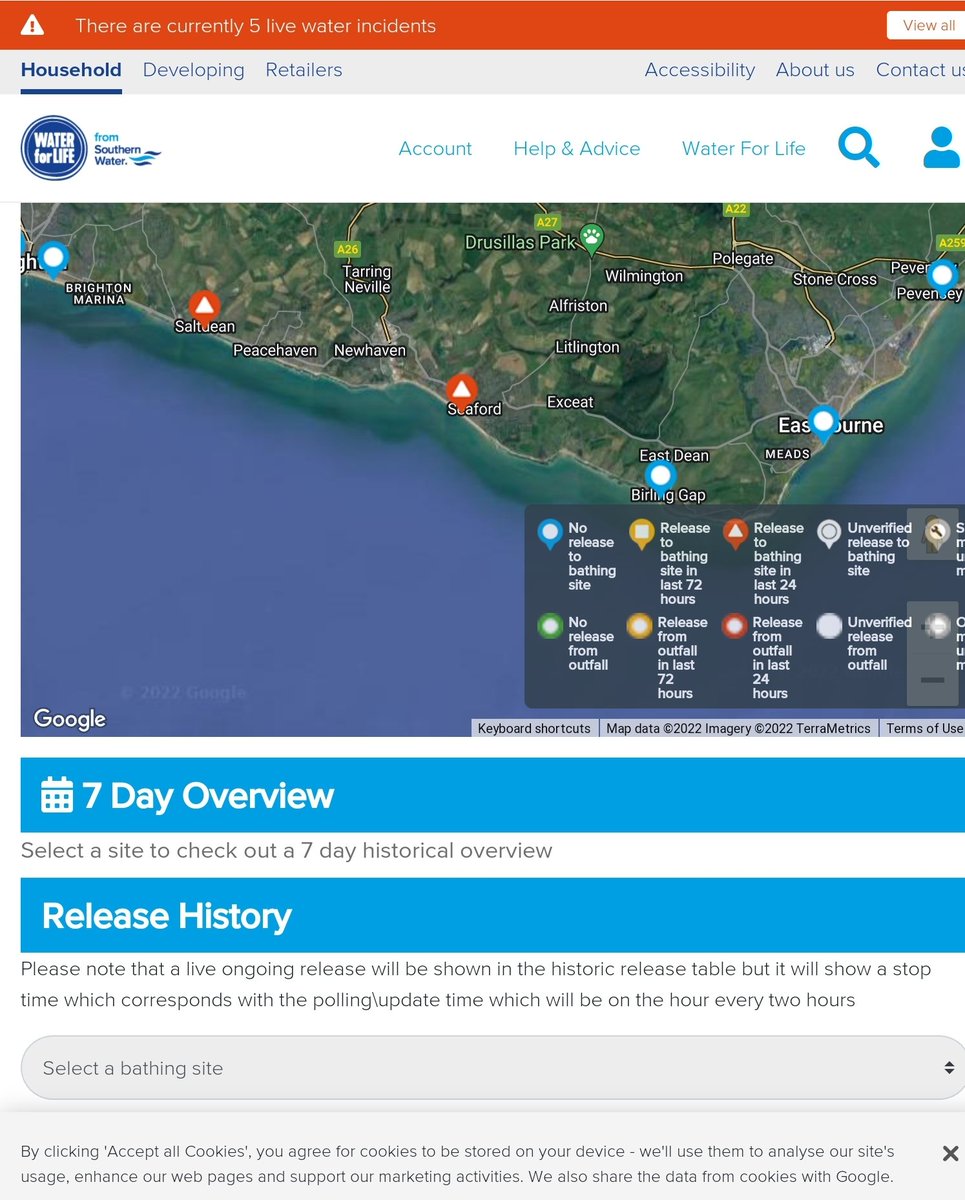Click the Exceat map label
Screen dimensions: 965x1200
(570, 402)
